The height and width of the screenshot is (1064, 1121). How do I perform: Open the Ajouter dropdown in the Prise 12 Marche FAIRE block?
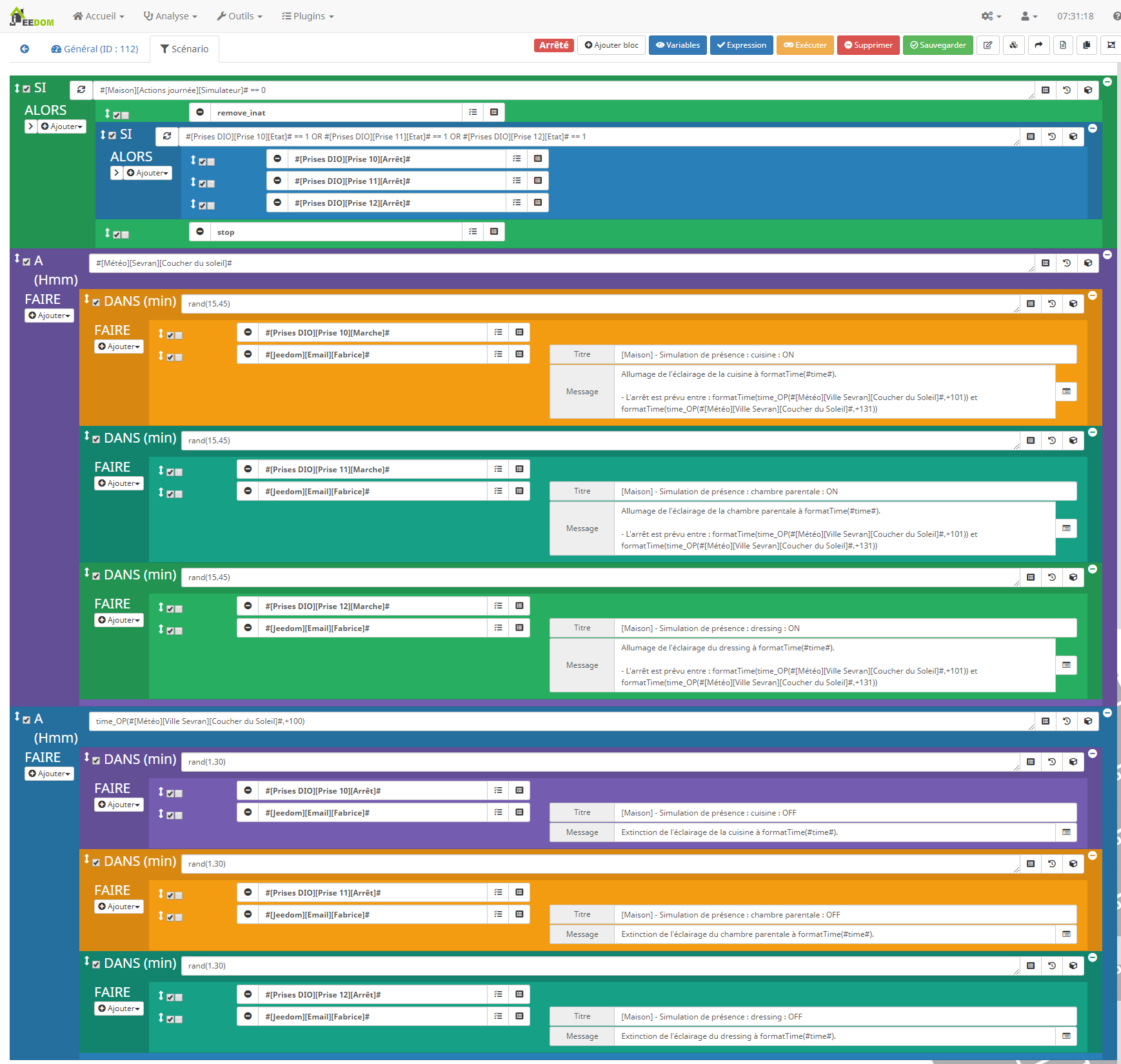pos(119,620)
